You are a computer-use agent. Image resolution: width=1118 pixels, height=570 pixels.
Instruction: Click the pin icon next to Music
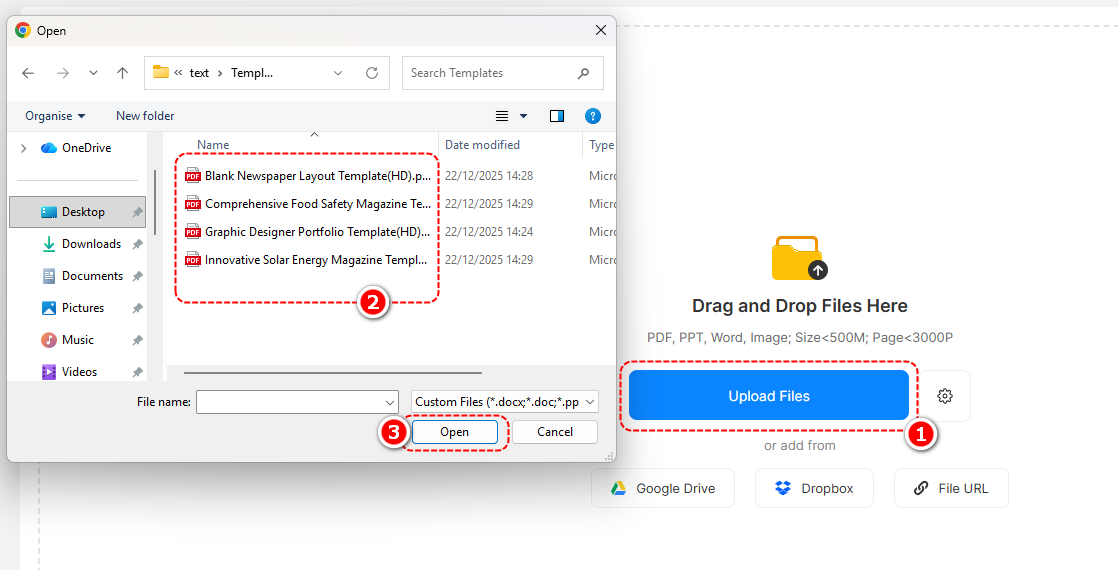pyautogui.click(x=137, y=340)
